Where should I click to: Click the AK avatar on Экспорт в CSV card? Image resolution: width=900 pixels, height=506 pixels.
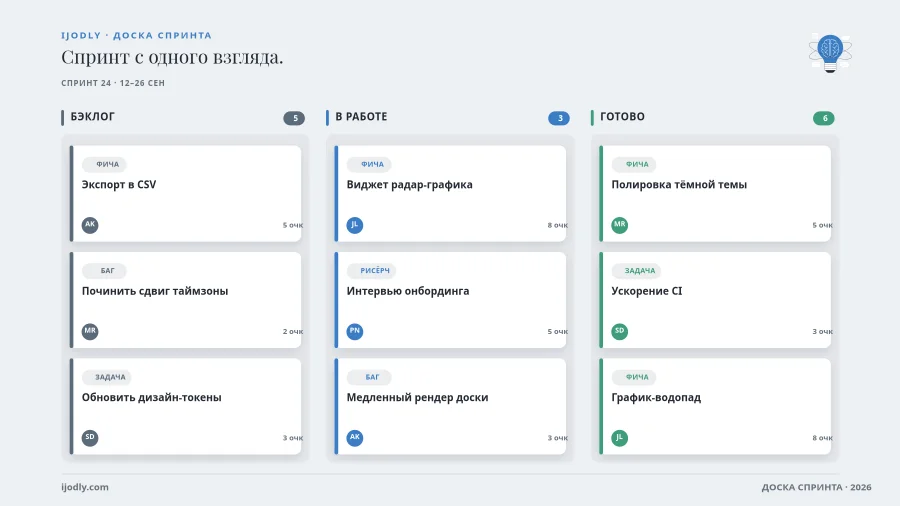90,225
